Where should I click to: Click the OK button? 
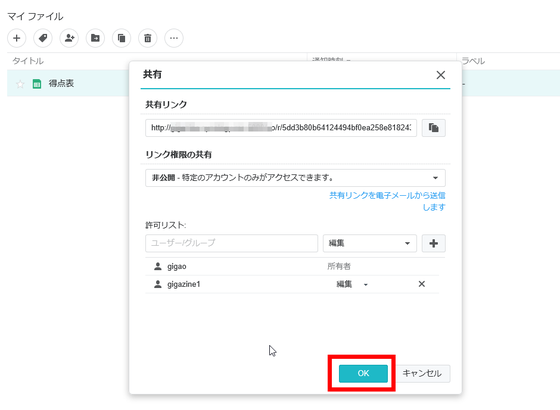coord(363,373)
